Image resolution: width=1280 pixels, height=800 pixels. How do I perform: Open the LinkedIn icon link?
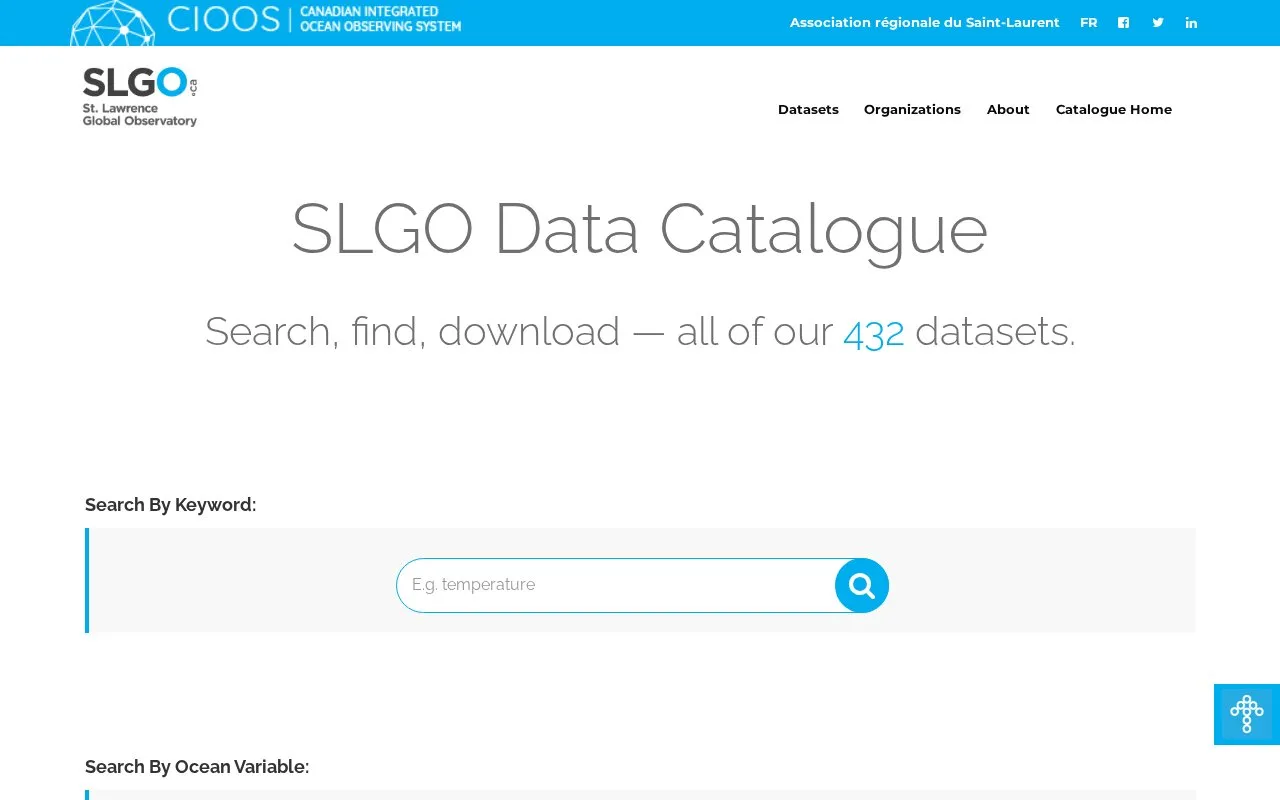coord(1191,23)
